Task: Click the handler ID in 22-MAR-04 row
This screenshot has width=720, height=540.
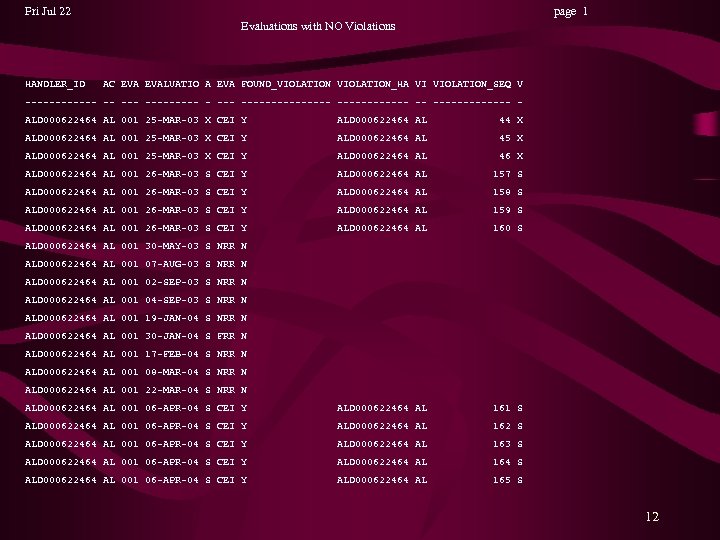Action: coord(61,390)
